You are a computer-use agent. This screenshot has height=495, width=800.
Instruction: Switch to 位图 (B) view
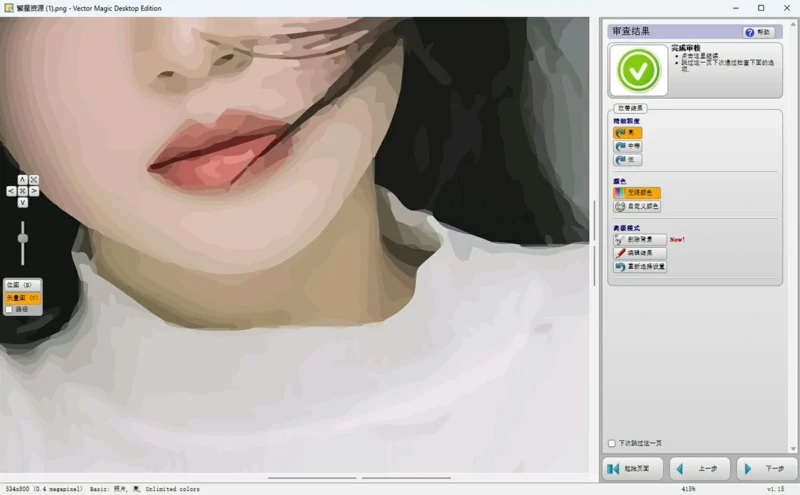point(21,286)
